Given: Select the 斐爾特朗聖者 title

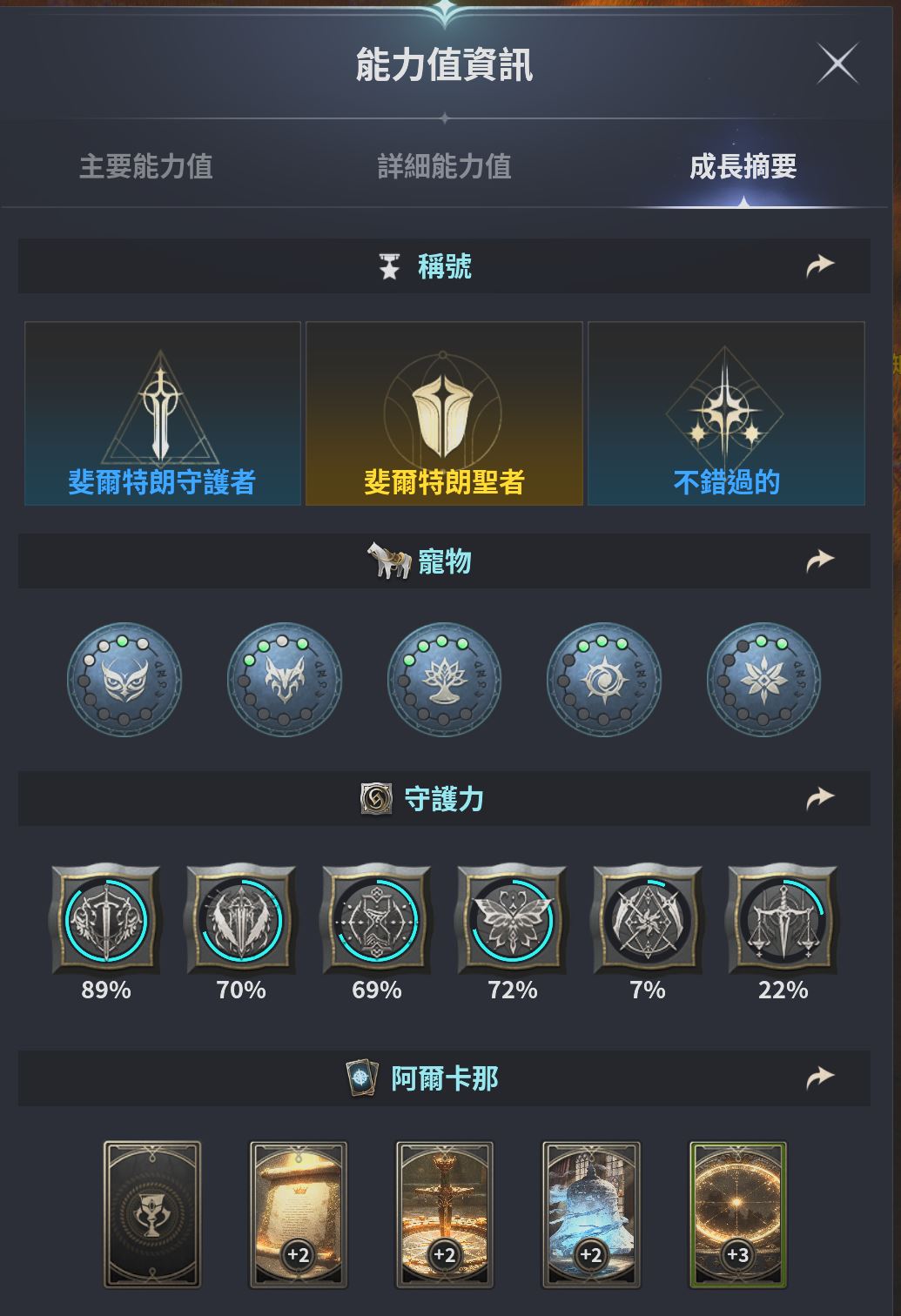Looking at the screenshot, I should click(x=444, y=413).
